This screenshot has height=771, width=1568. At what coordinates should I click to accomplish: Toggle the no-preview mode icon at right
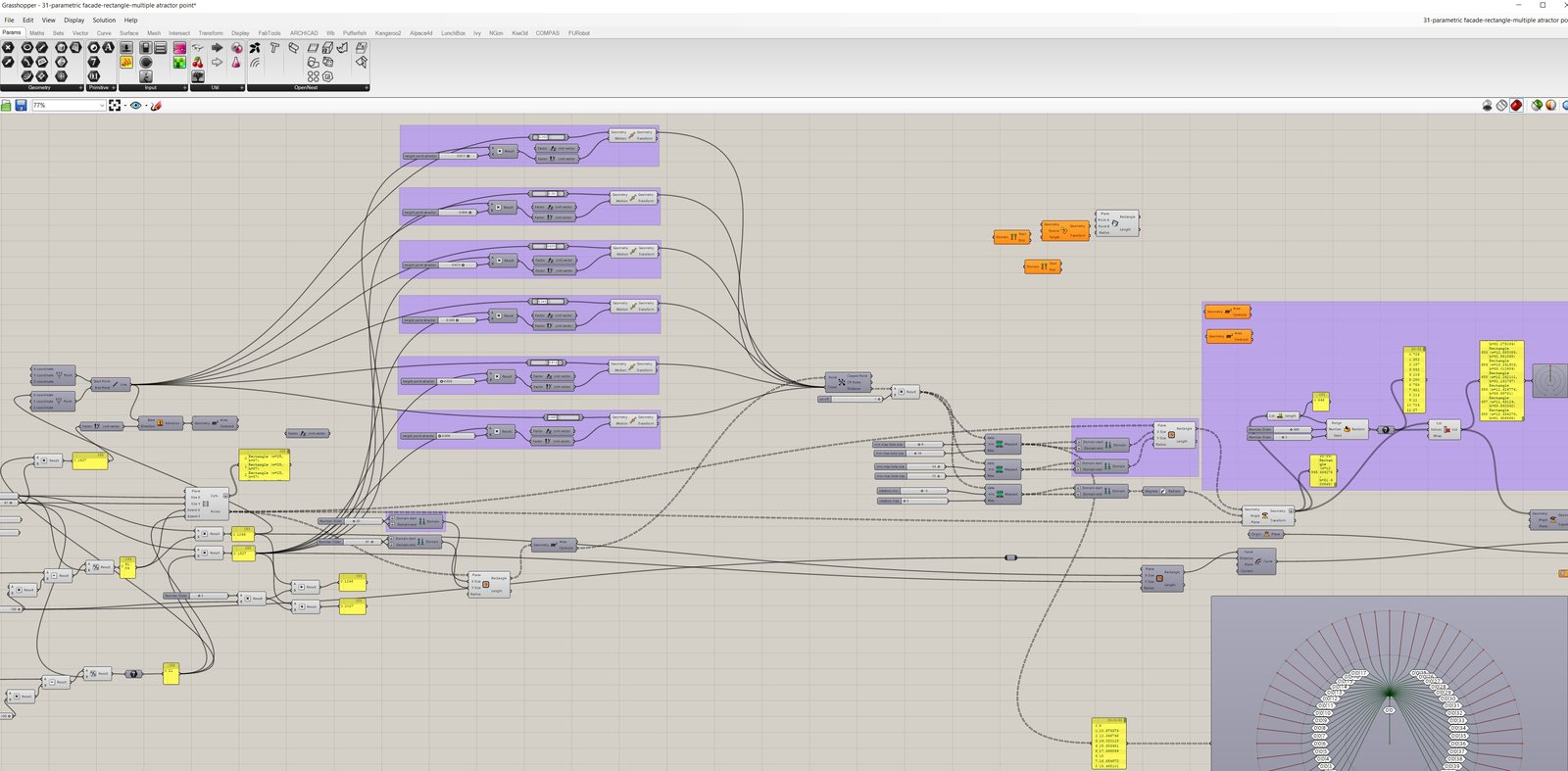(1488, 105)
